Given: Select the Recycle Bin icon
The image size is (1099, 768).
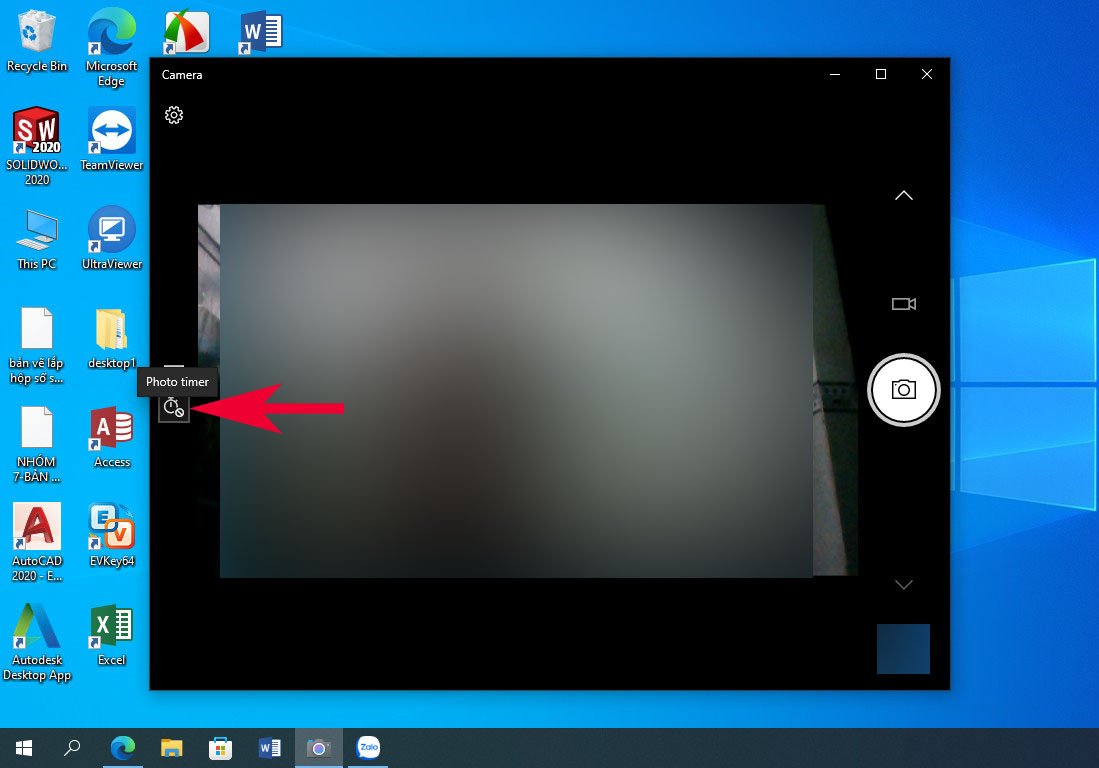Looking at the screenshot, I should (37, 40).
